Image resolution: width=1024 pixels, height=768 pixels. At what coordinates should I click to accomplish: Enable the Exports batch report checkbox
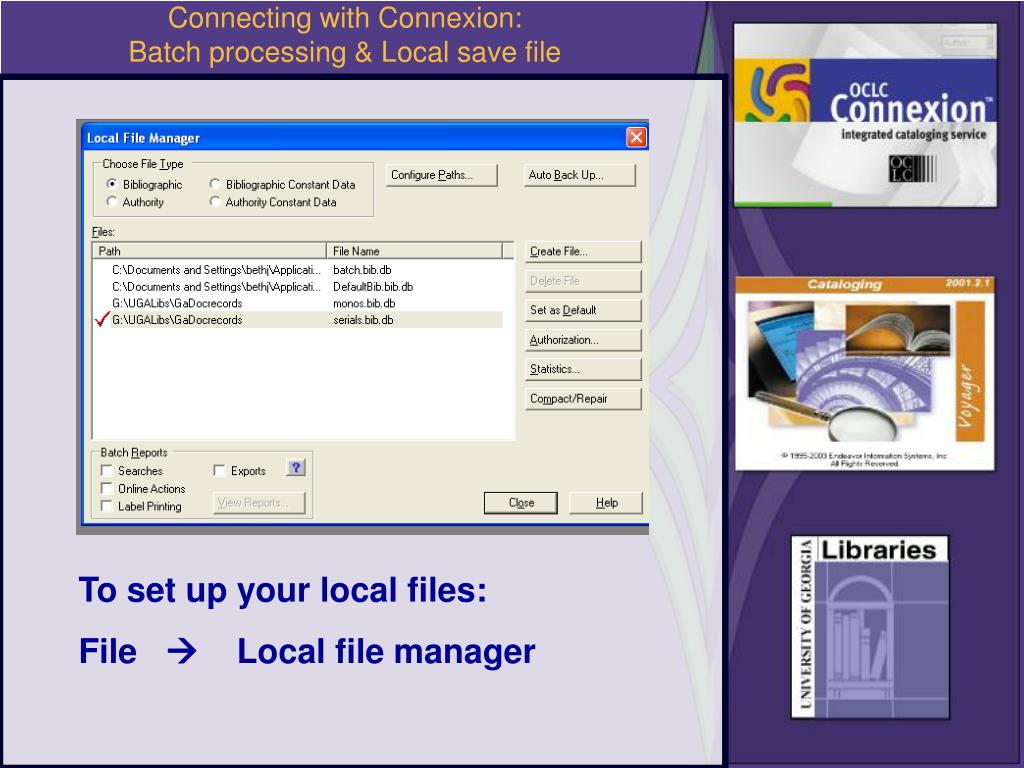tap(219, 470)
